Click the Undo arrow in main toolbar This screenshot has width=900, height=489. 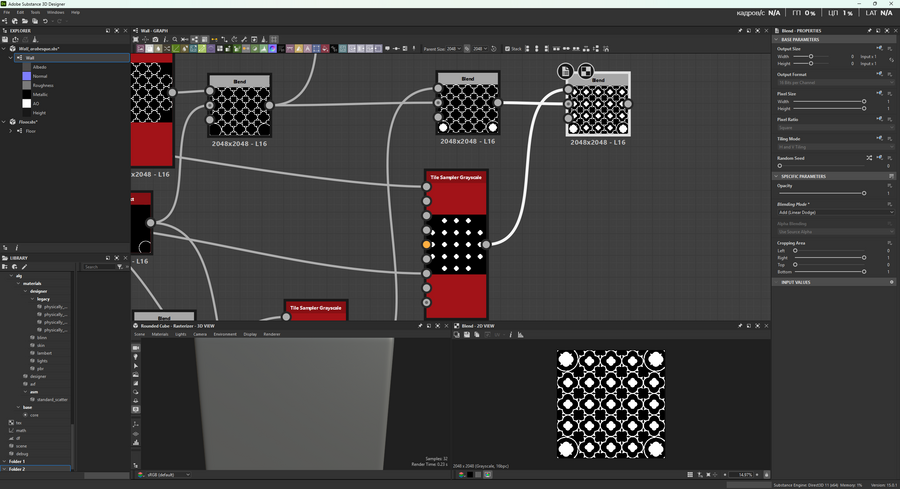(x=45, y=21)
